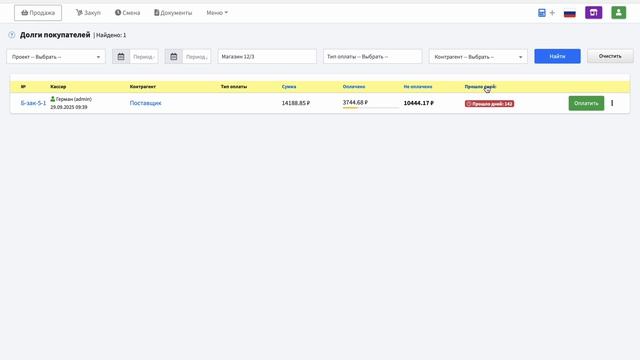Focus second Период date field
The width and height of the screenshot is (640, 360).
tap(196, 57)
